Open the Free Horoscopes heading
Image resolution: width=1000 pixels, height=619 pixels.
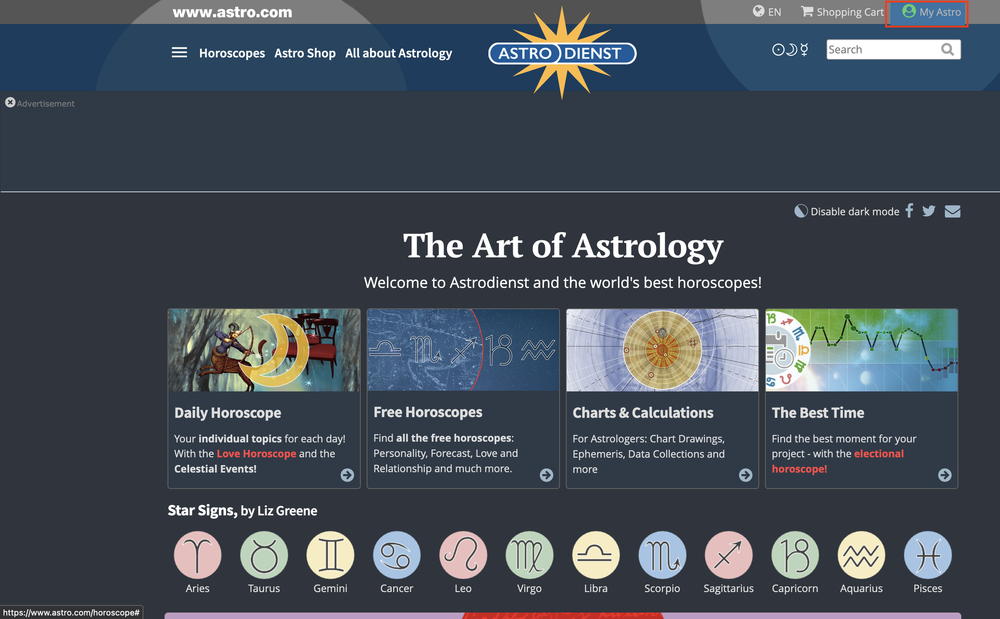[x=428, y=412]
